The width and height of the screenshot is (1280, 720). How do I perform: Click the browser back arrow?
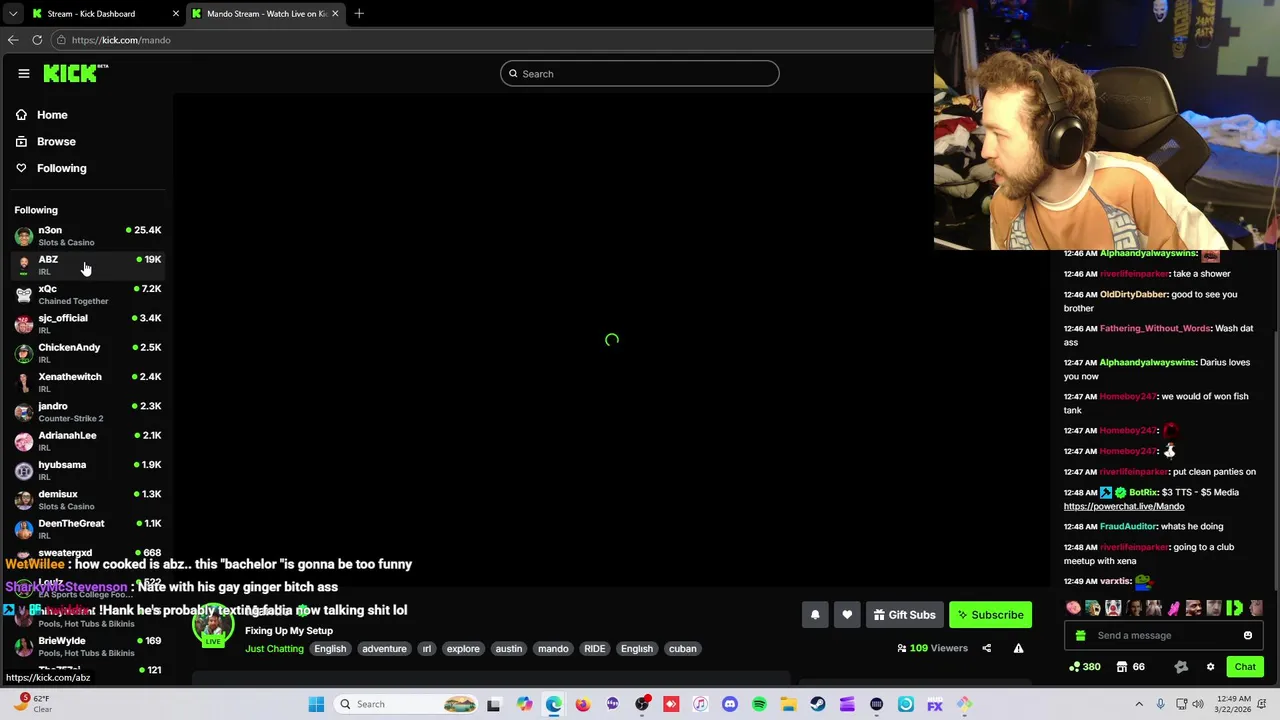pyautogui.click(x=13, y=40)
